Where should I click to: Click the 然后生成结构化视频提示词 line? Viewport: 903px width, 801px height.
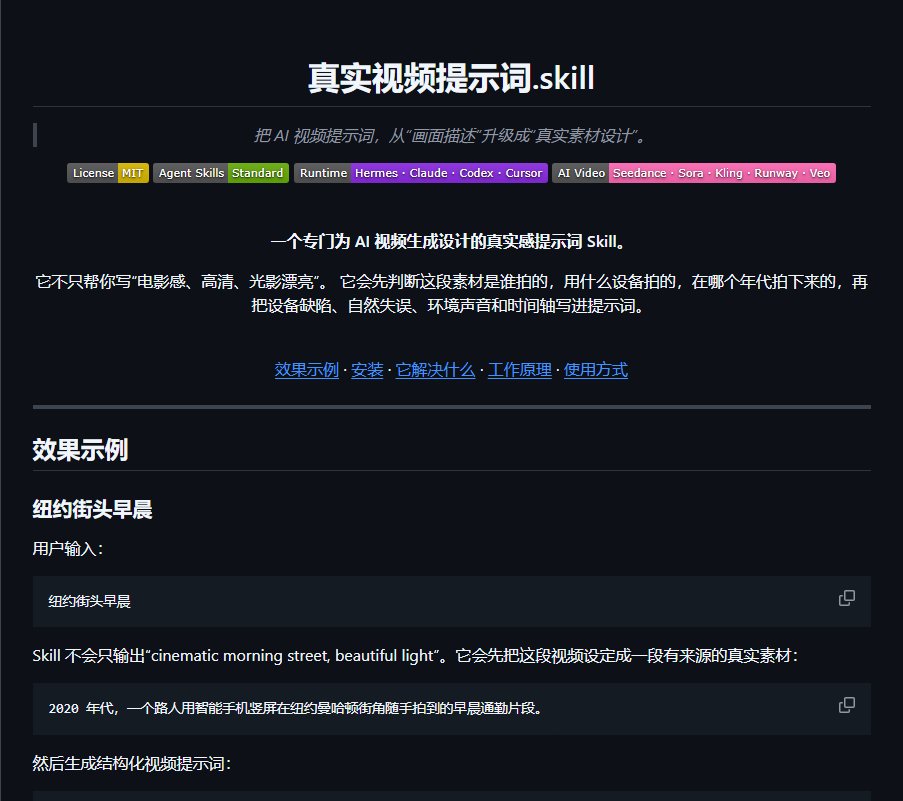[132, 764]
